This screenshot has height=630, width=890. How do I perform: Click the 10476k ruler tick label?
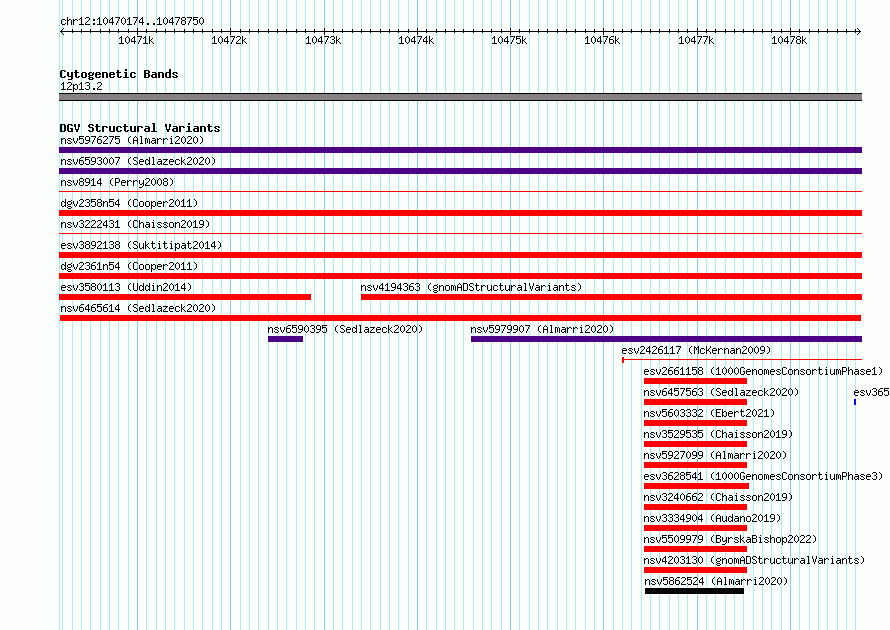point(602,40)
